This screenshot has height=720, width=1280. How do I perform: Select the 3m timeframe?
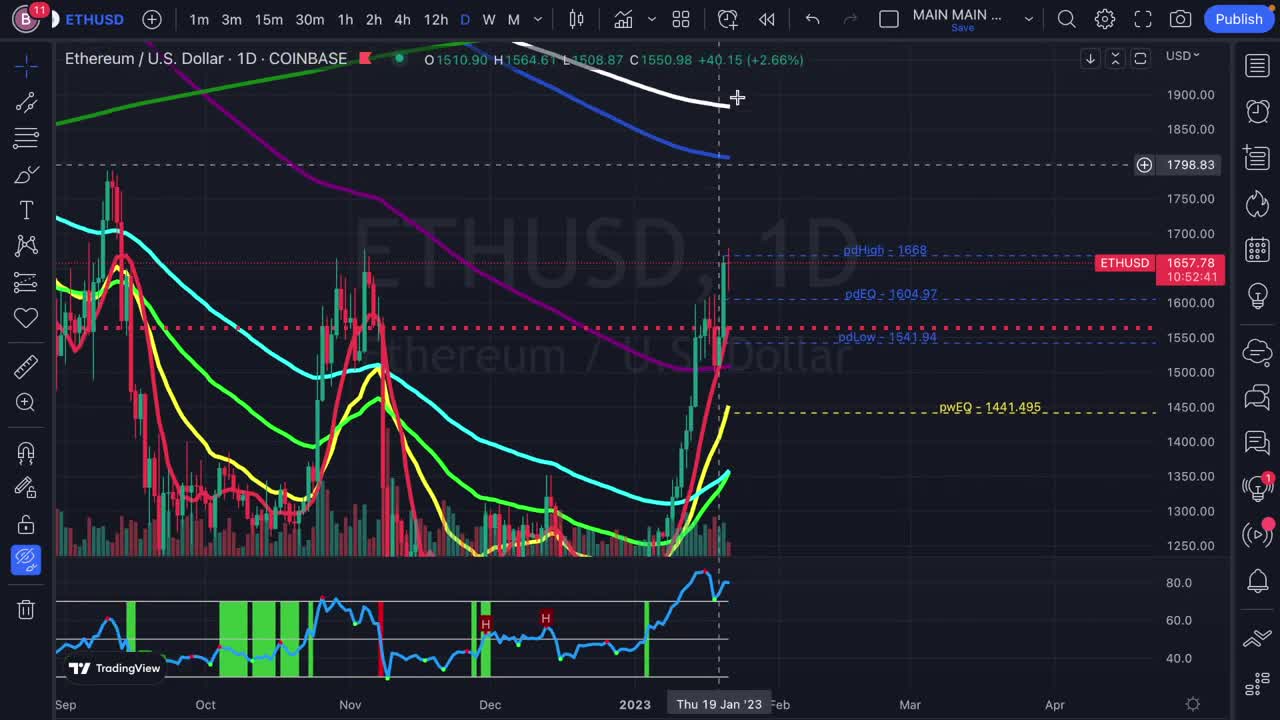tap(231, 19)
